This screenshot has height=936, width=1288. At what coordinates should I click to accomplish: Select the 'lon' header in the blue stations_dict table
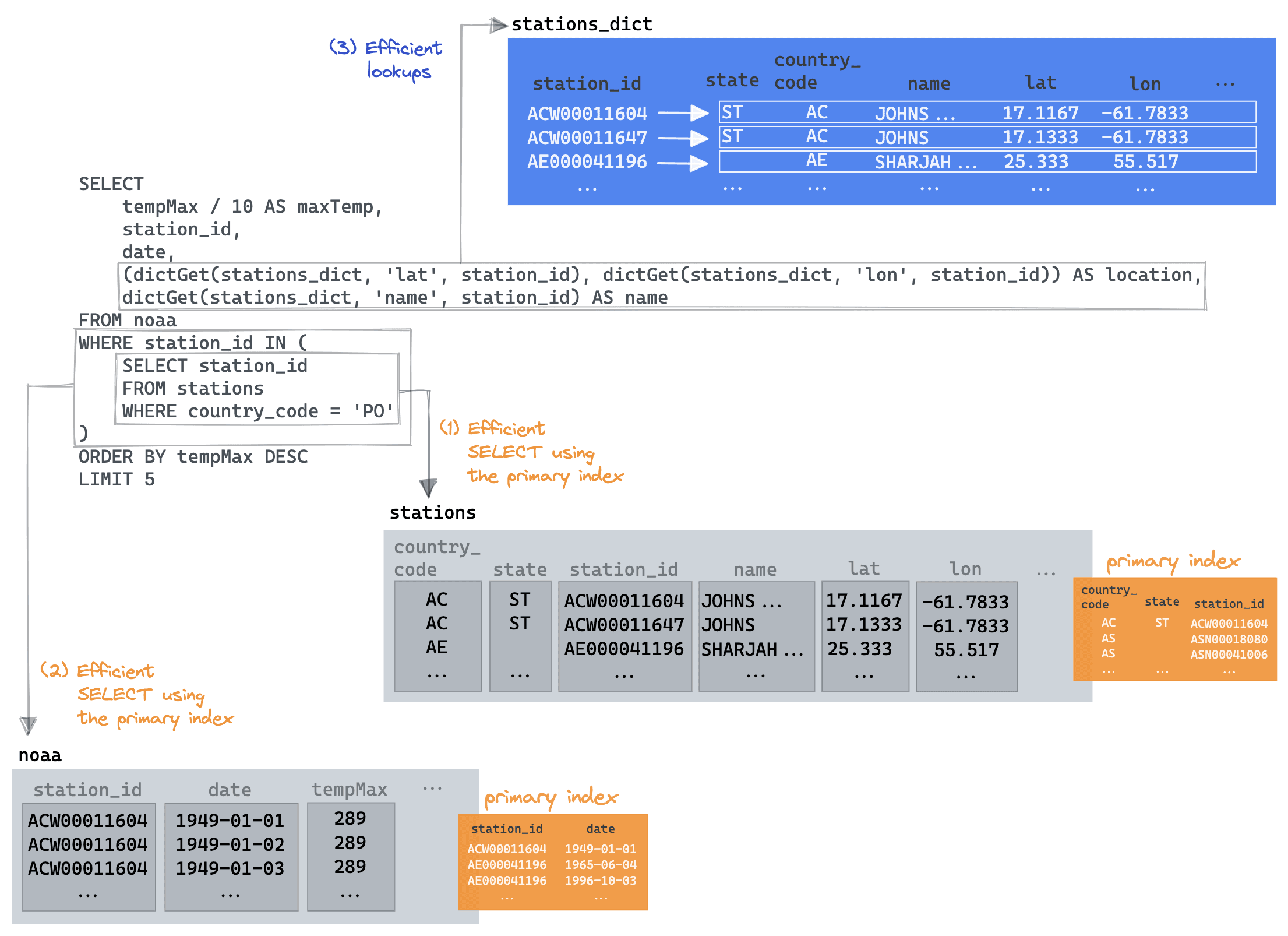[x=1145, y=85]
